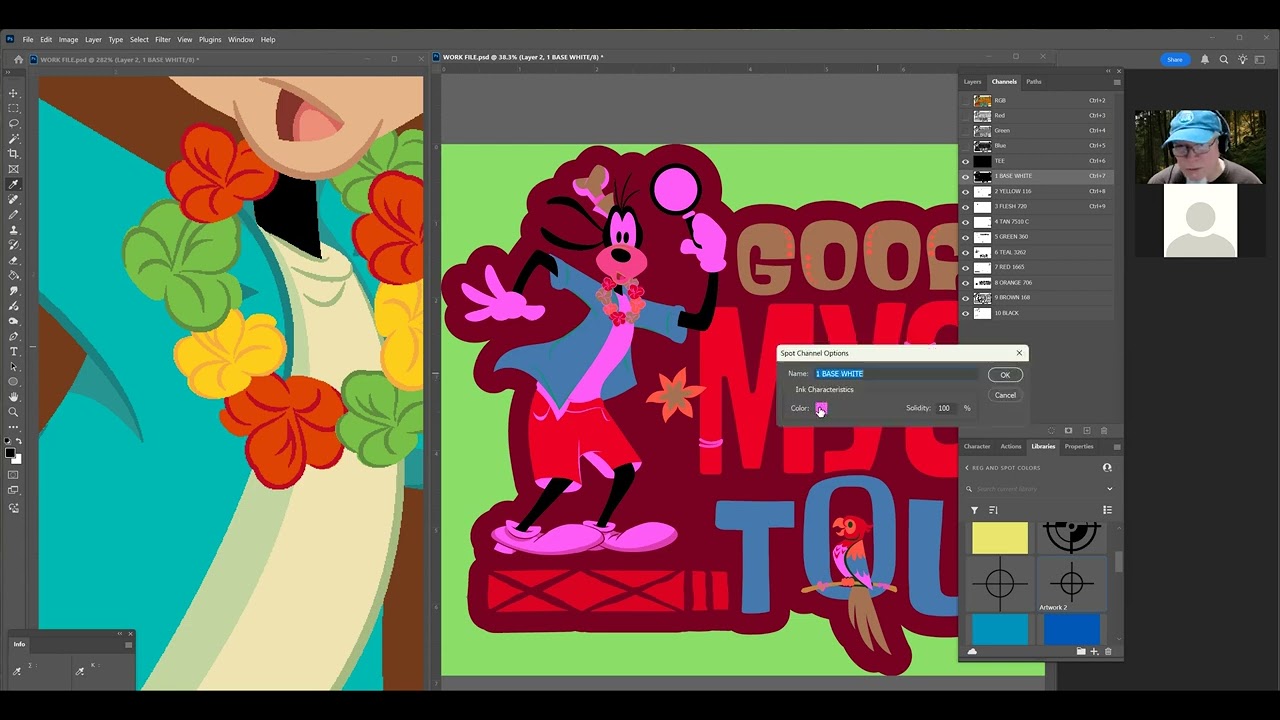Select the History Brush tool
The width and height of the screenshot is (1280, 720).
(x=13, y=245)
